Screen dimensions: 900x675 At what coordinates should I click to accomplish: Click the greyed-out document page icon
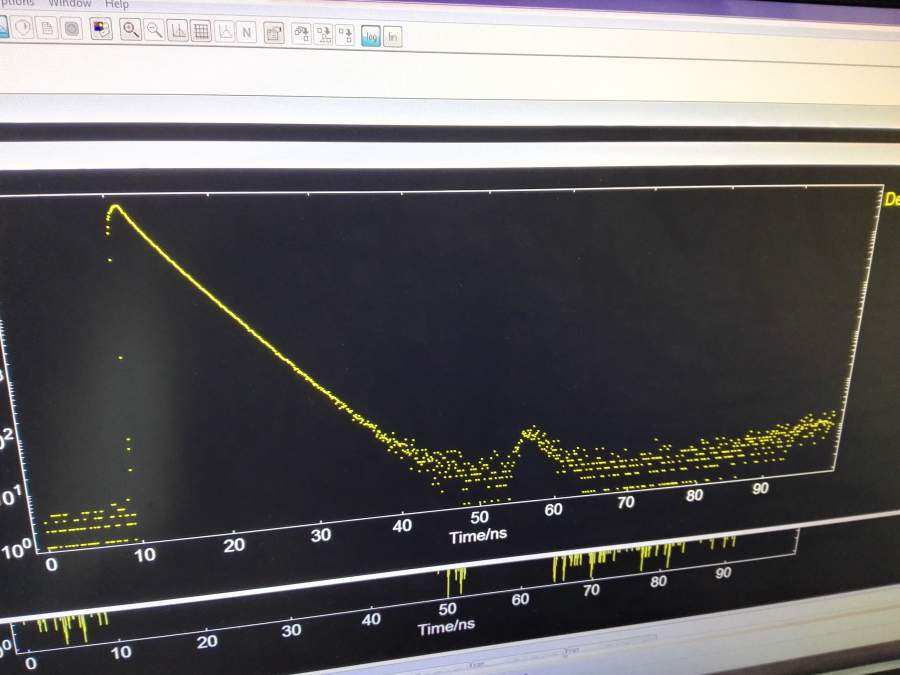47,28
